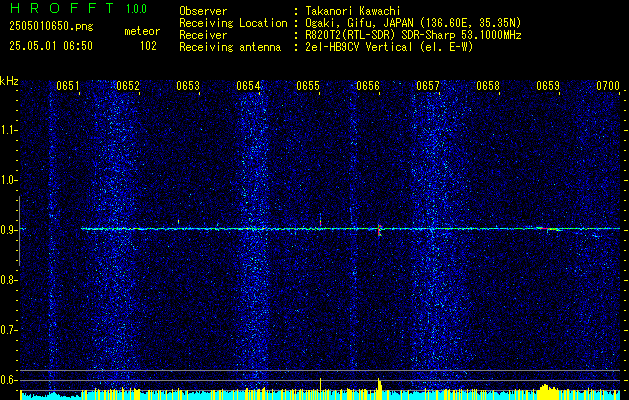
Task: Click the 0655 time marker
Action: [308, 86]
